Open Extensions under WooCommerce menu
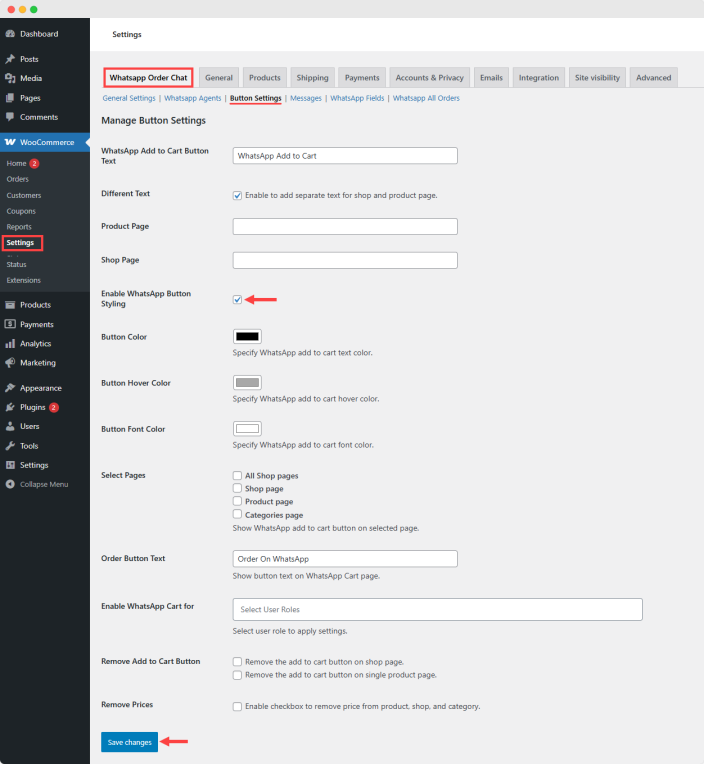Viewport: 704px width, 764px height. coord(23,280)
